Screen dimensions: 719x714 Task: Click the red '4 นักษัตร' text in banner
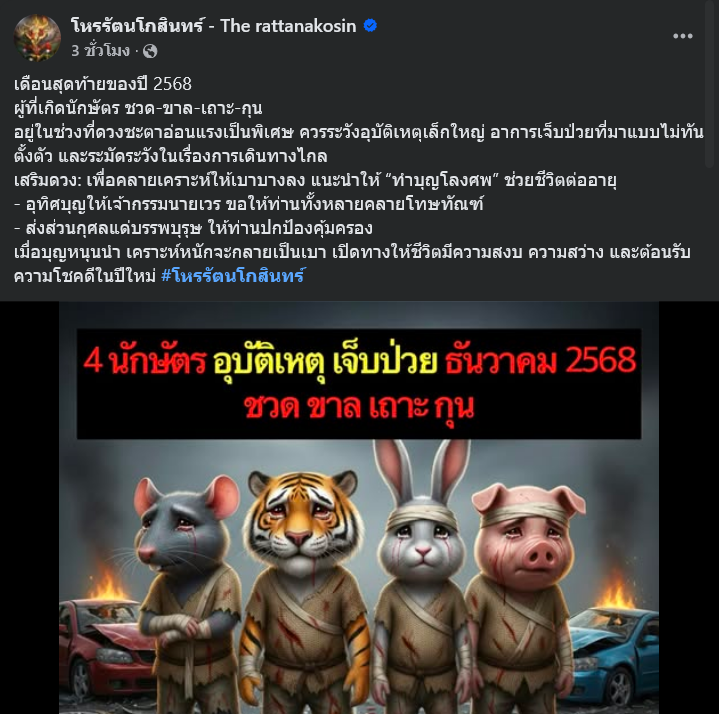tap(145, 361)
